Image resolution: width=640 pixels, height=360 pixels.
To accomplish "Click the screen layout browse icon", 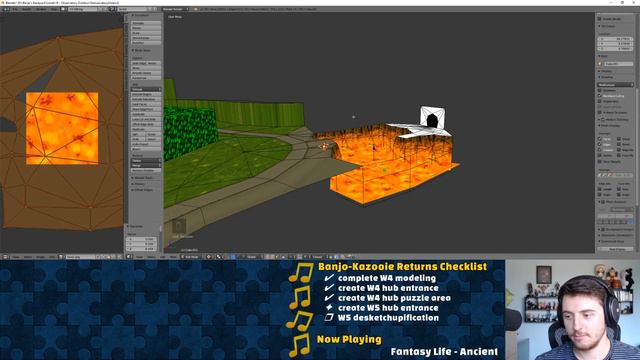I will (x=64, y=9).
